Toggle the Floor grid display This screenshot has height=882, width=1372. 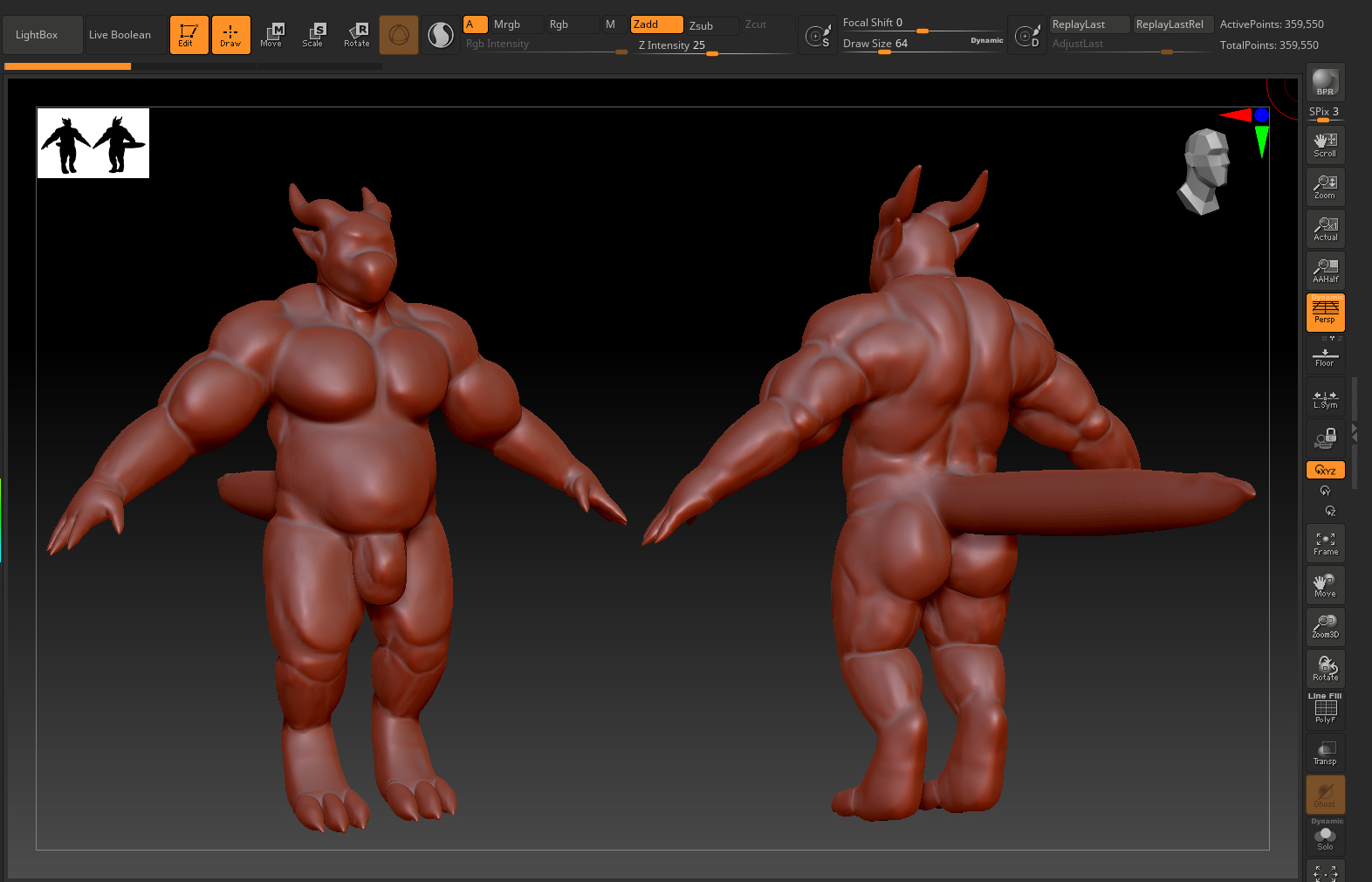[1325, 357]
